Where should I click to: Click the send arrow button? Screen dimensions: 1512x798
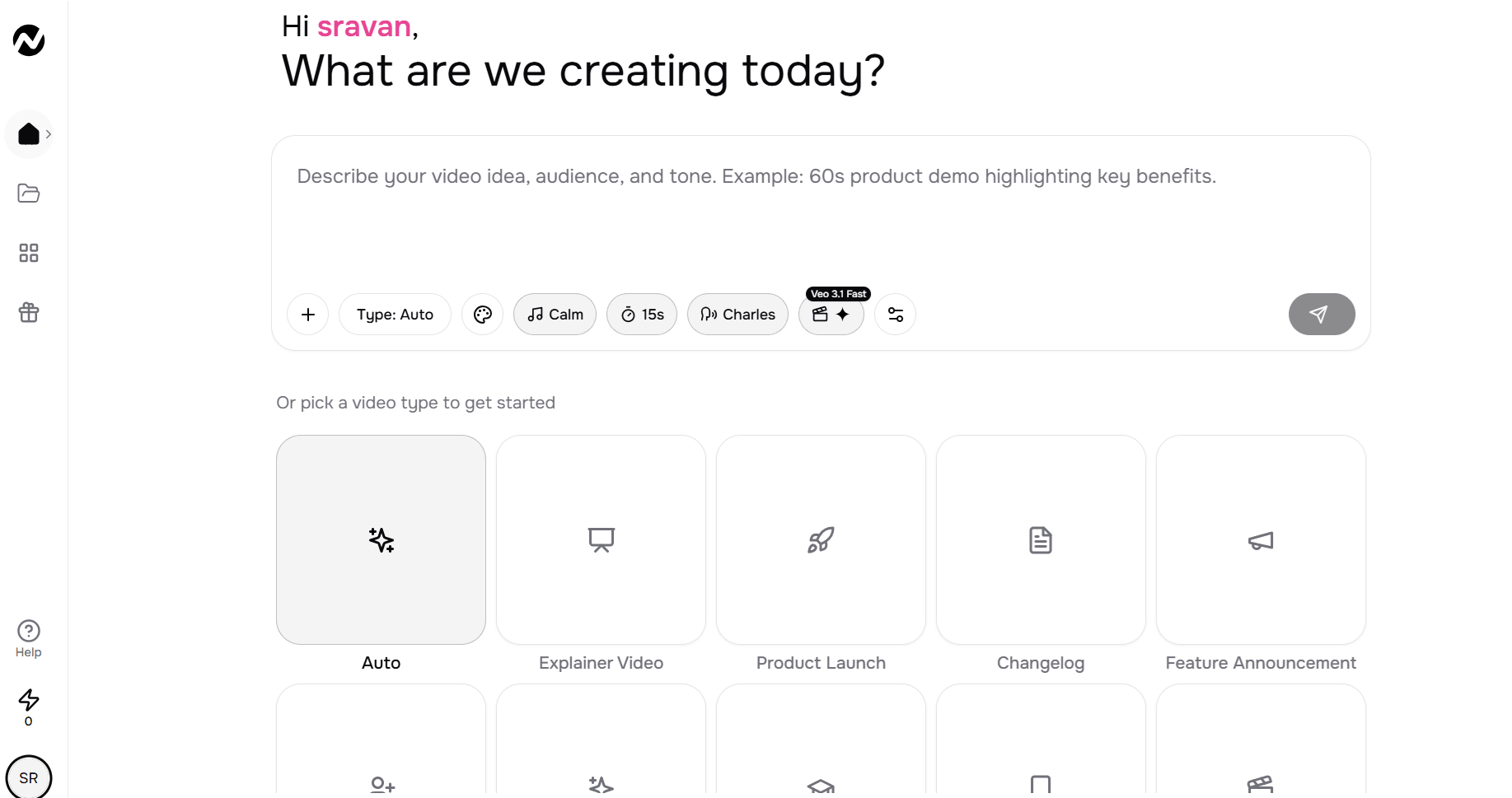pos(1322,315)
